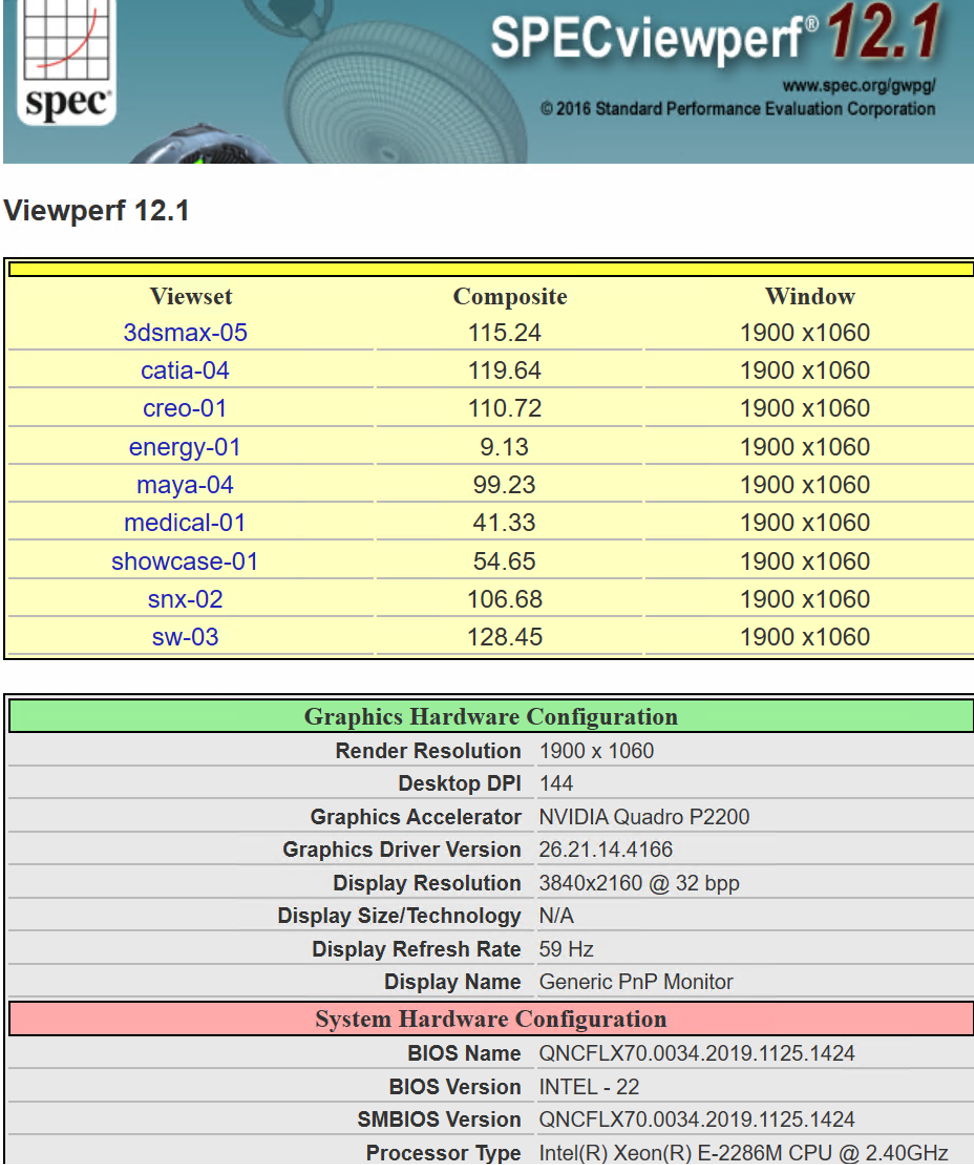
Task: Open the 3dsmax-05 viewset link
Action: (x=185, y=333)
